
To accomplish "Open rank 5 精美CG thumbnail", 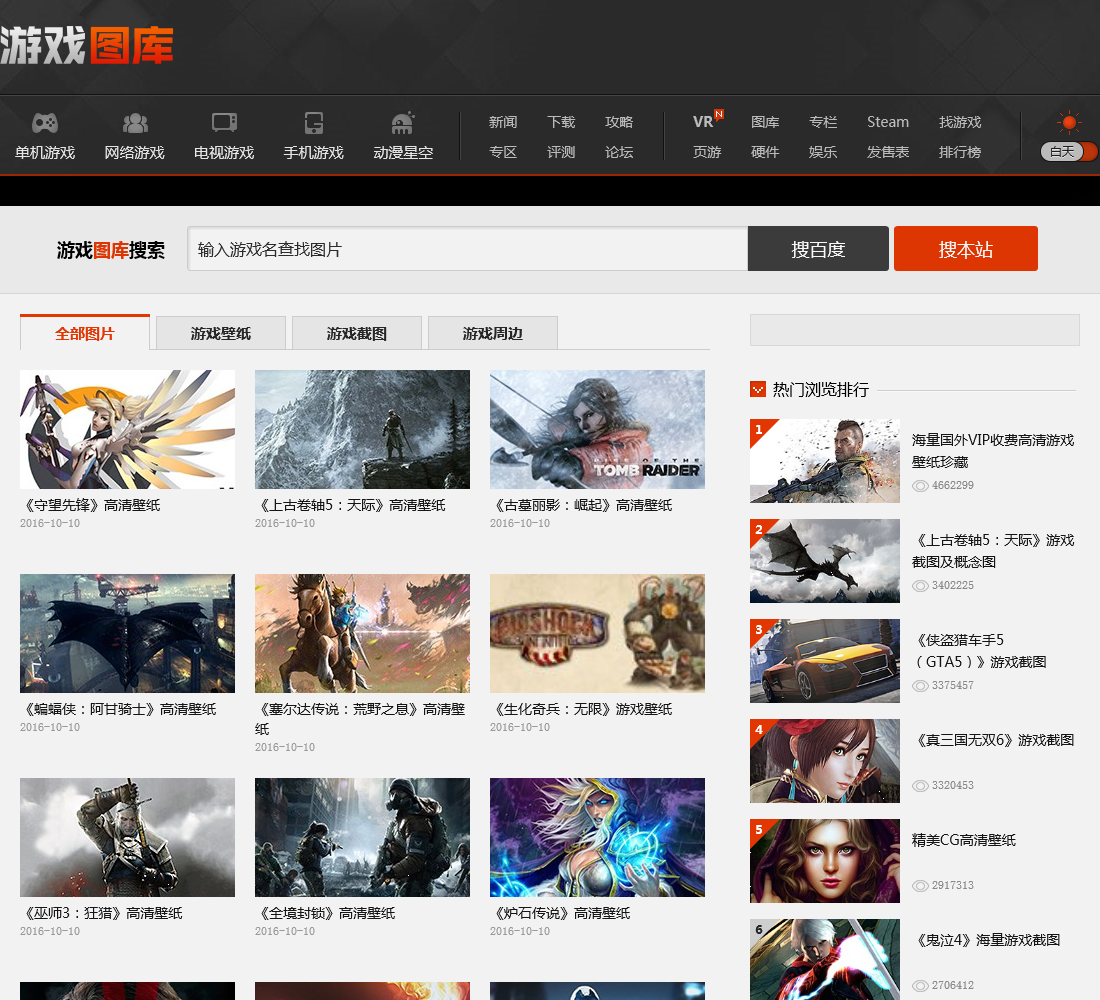I will (x=825, y=861).
